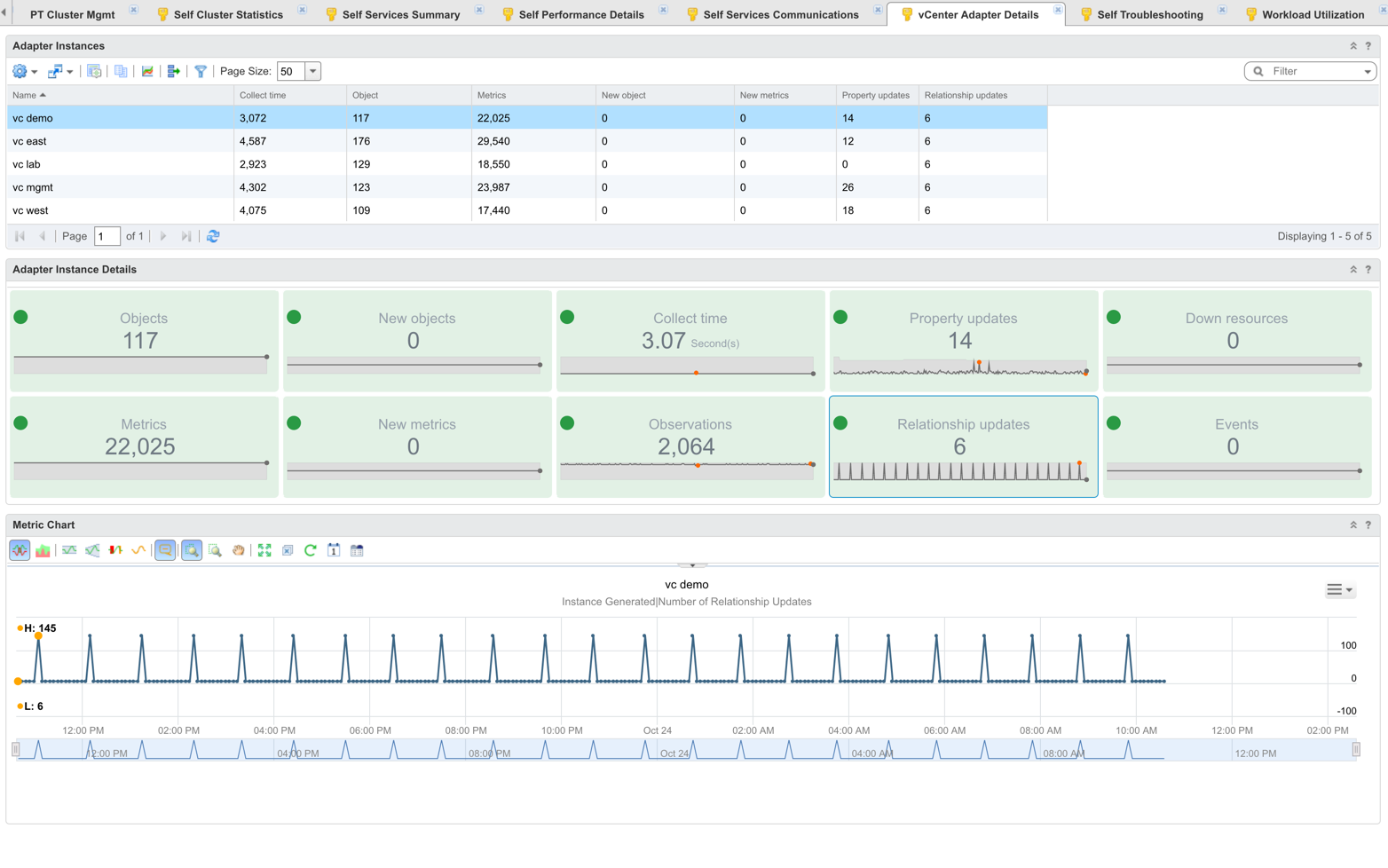Open the Date Controls for the chart

[x=333, y=550]
